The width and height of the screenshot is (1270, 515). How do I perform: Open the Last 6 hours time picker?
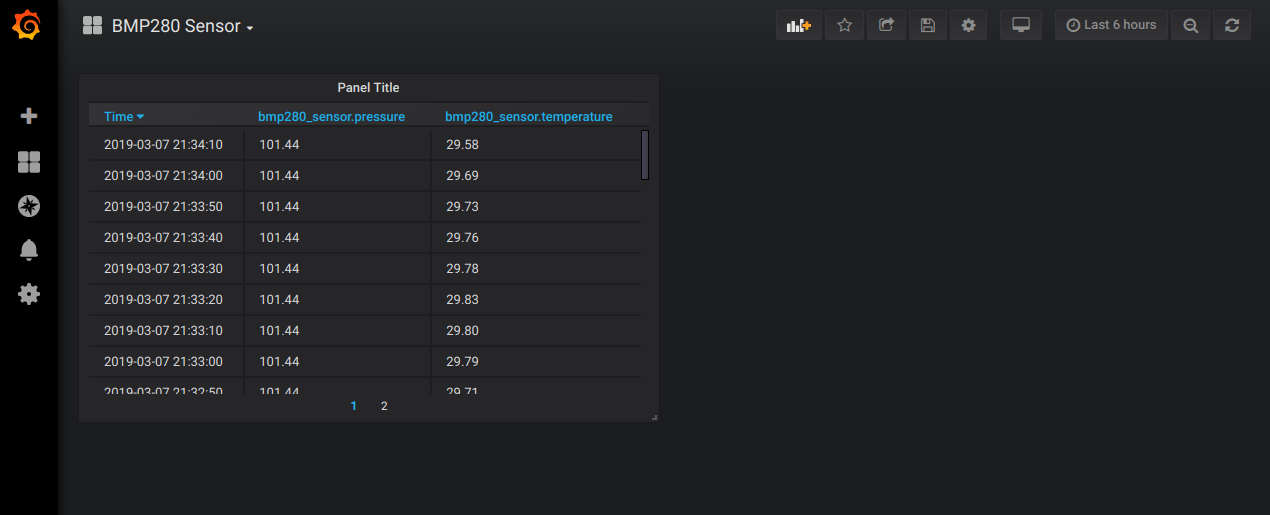pos(1111,26)
